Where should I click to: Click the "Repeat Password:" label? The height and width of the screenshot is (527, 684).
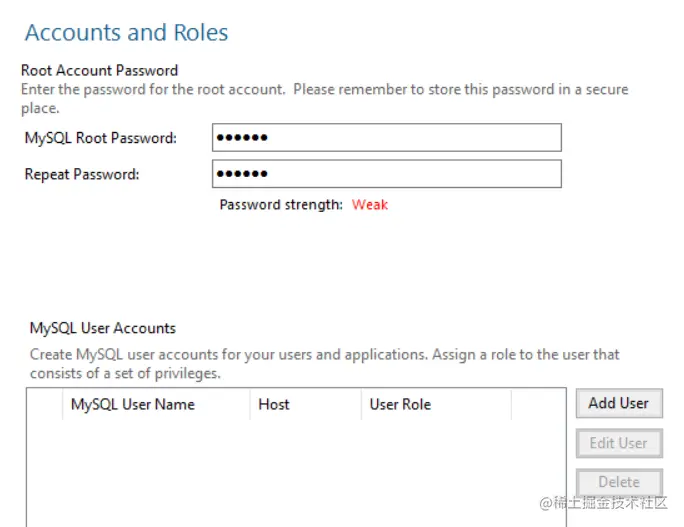(x=82, y=174)
